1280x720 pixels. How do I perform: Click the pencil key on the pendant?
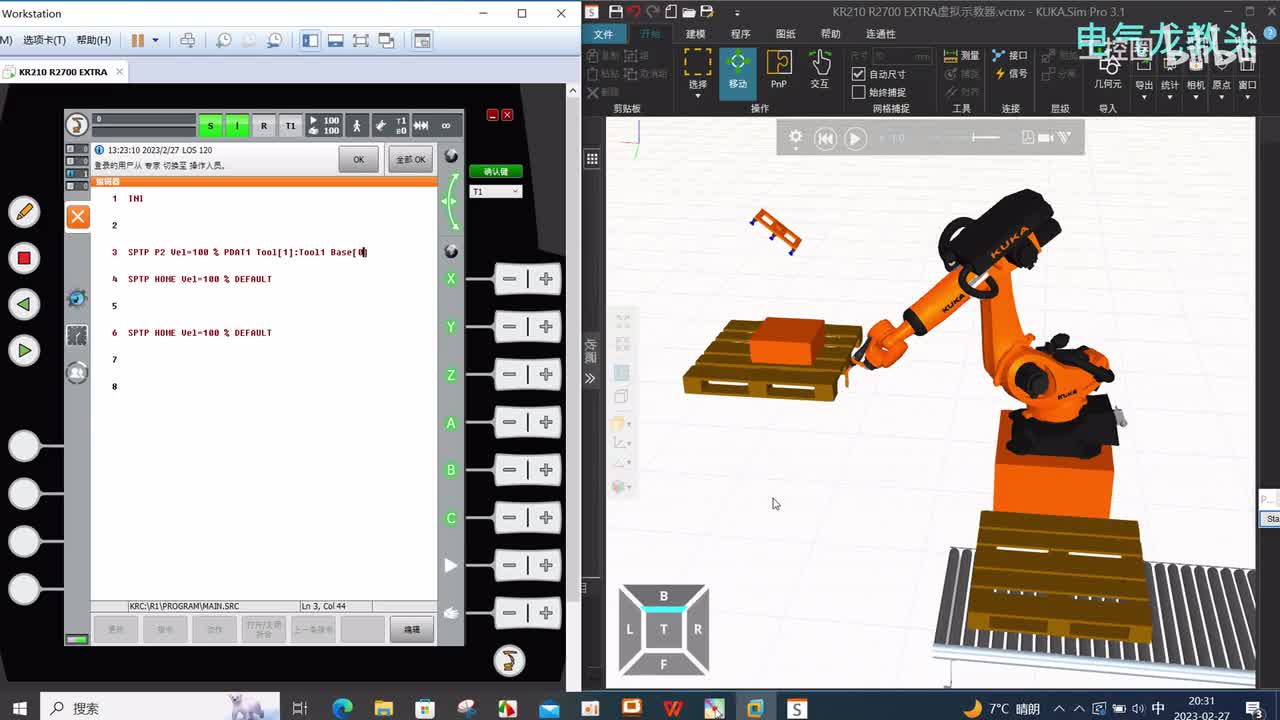(x=24, y=212)
